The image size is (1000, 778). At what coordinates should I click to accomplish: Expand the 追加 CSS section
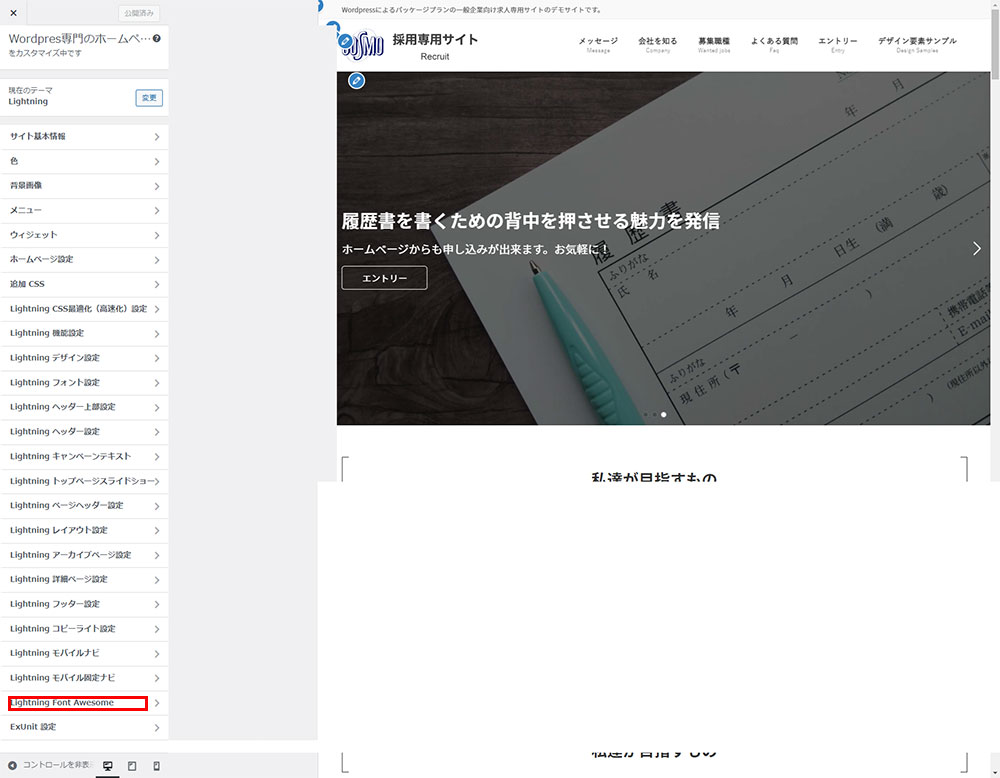84,284
